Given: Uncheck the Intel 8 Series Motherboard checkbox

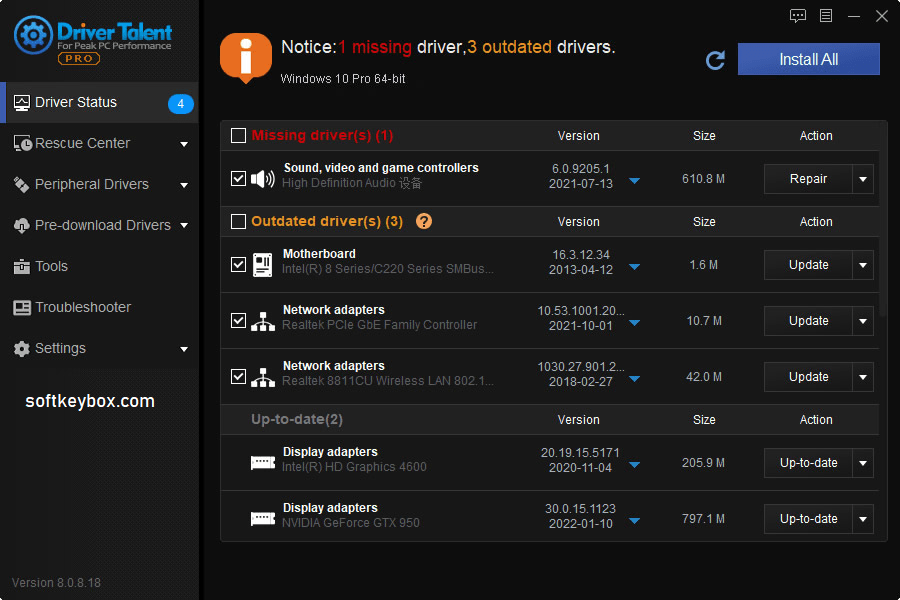Looking at the screenshot, I should 238,264.
